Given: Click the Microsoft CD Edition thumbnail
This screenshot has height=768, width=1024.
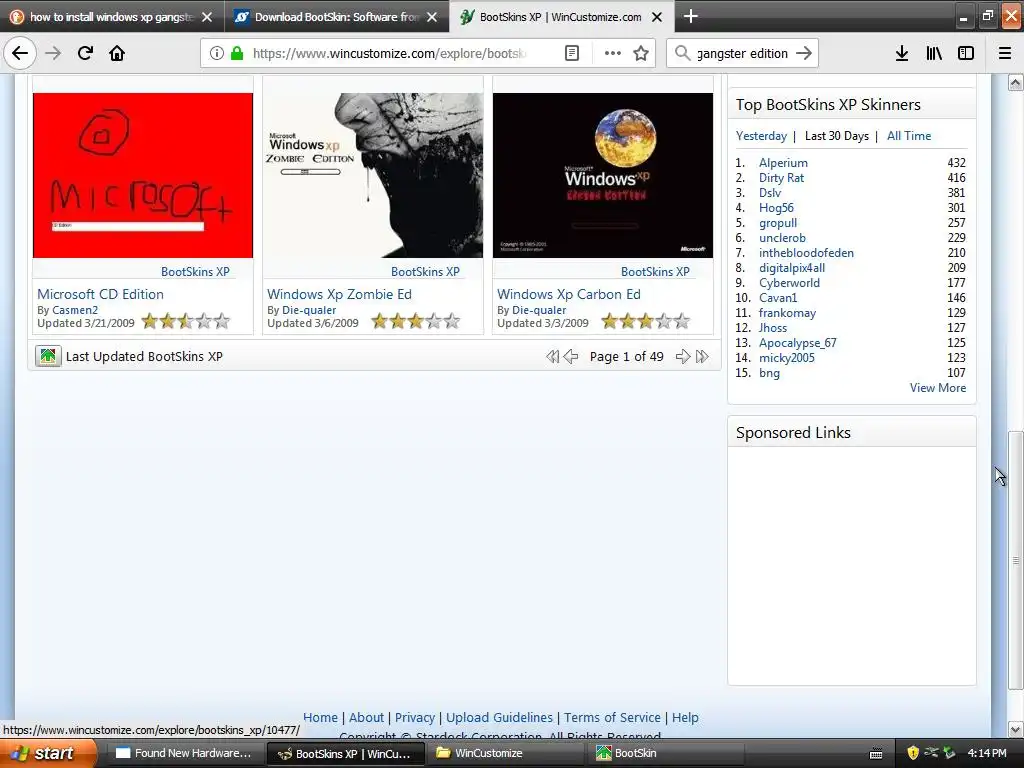Looking at the screenshot, I should [x=142, y=175].
